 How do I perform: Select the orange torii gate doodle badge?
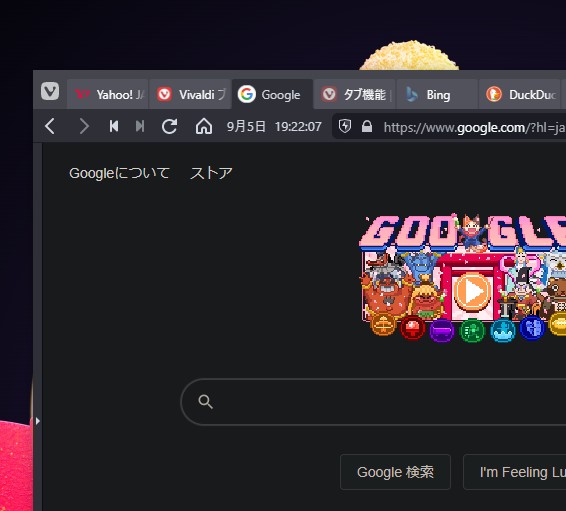(x=383, y=324)
